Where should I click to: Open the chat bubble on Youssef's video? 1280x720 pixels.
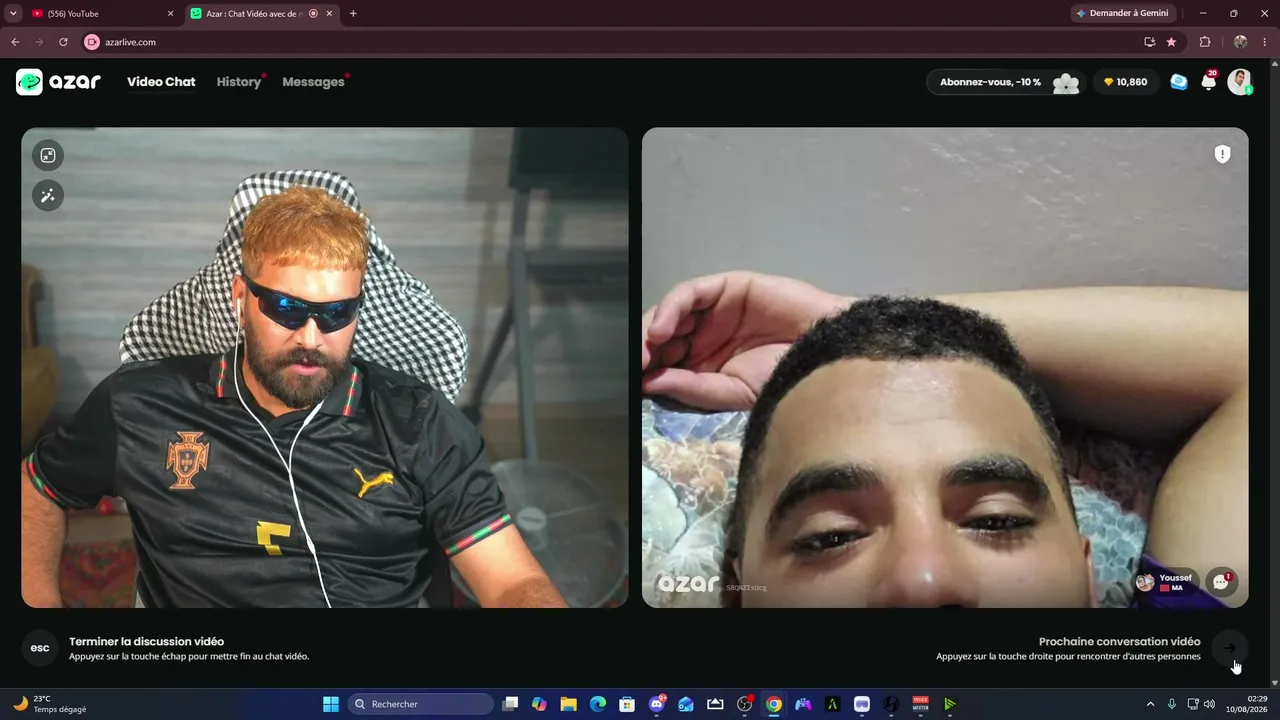pyautogui.click(x=1221, y=582)
